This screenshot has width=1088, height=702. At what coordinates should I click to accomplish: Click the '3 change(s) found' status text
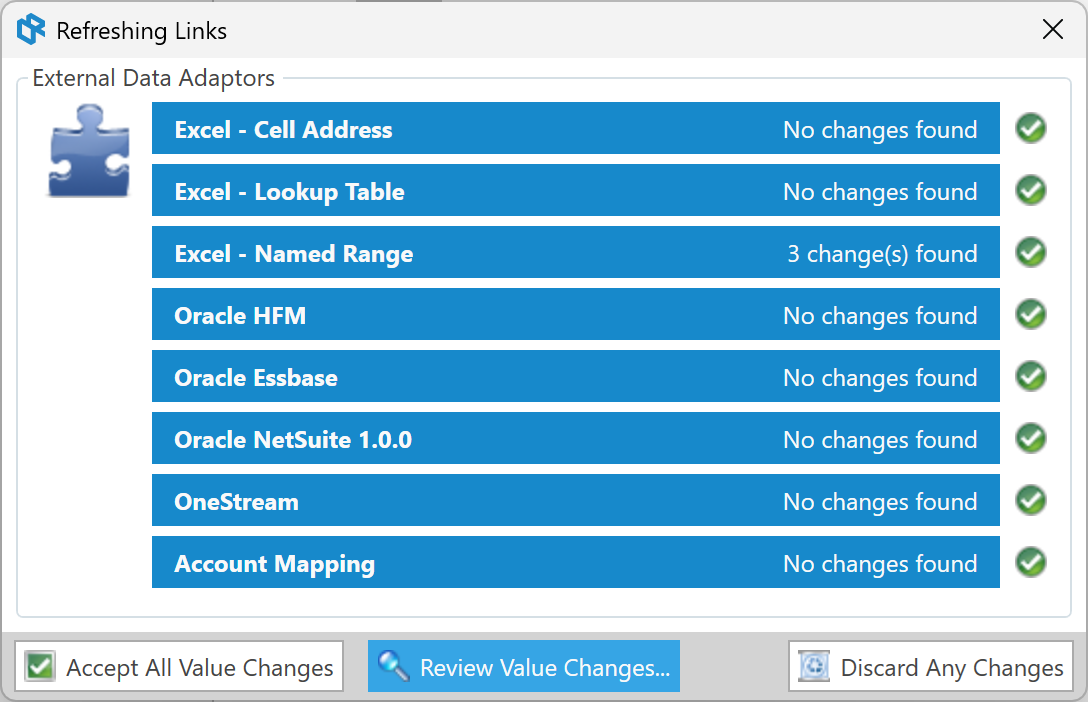point(882,254)
